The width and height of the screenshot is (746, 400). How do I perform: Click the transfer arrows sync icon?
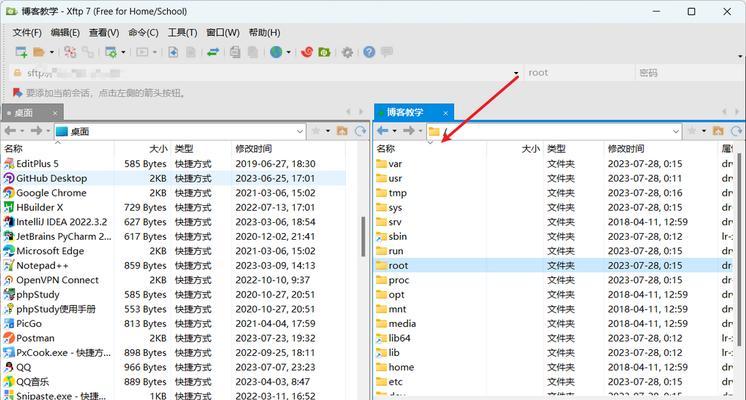pos(213,52)
